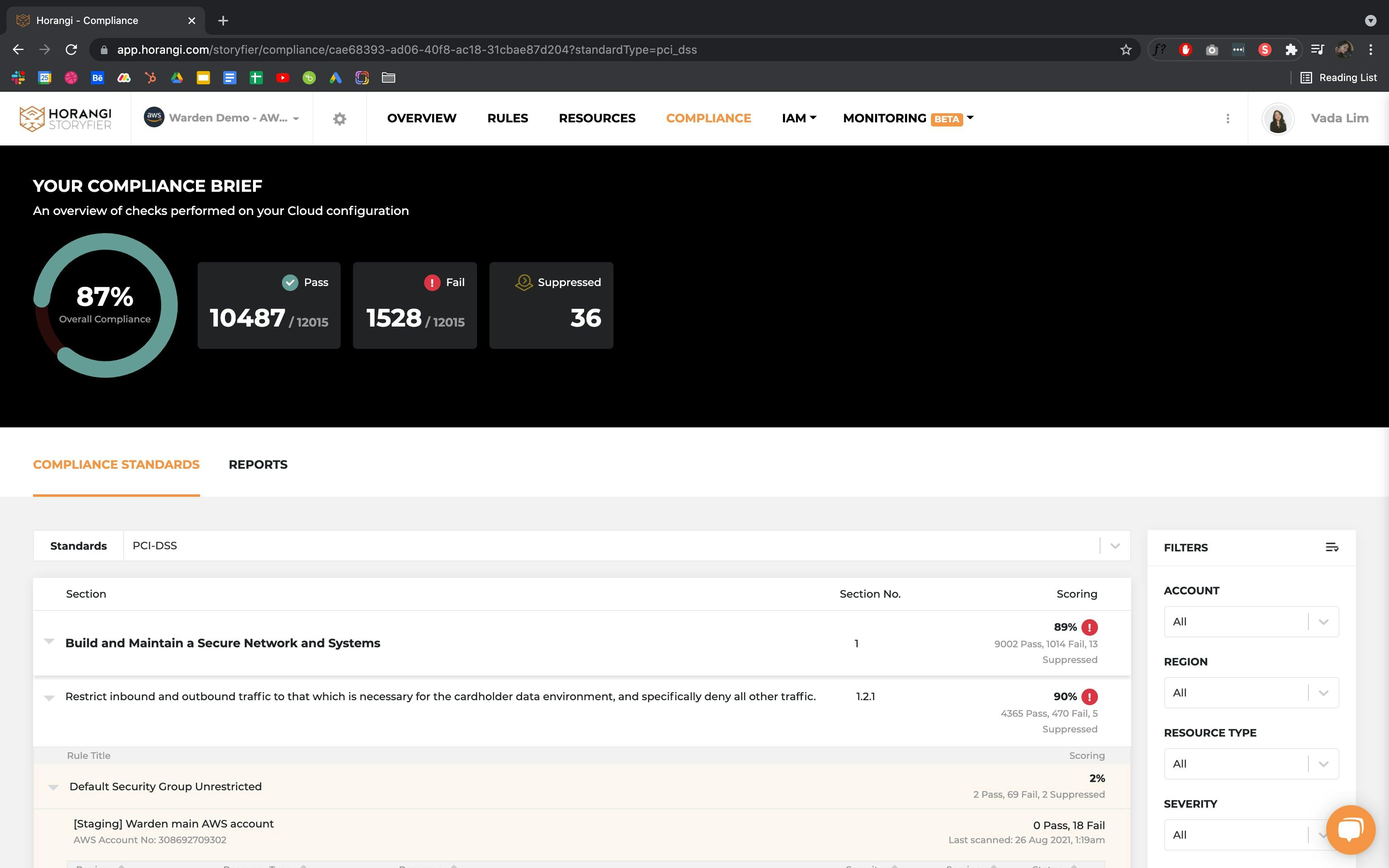Open a new browser tab
The width and height of the screenshot is (1389, 868).
point(223,21)
